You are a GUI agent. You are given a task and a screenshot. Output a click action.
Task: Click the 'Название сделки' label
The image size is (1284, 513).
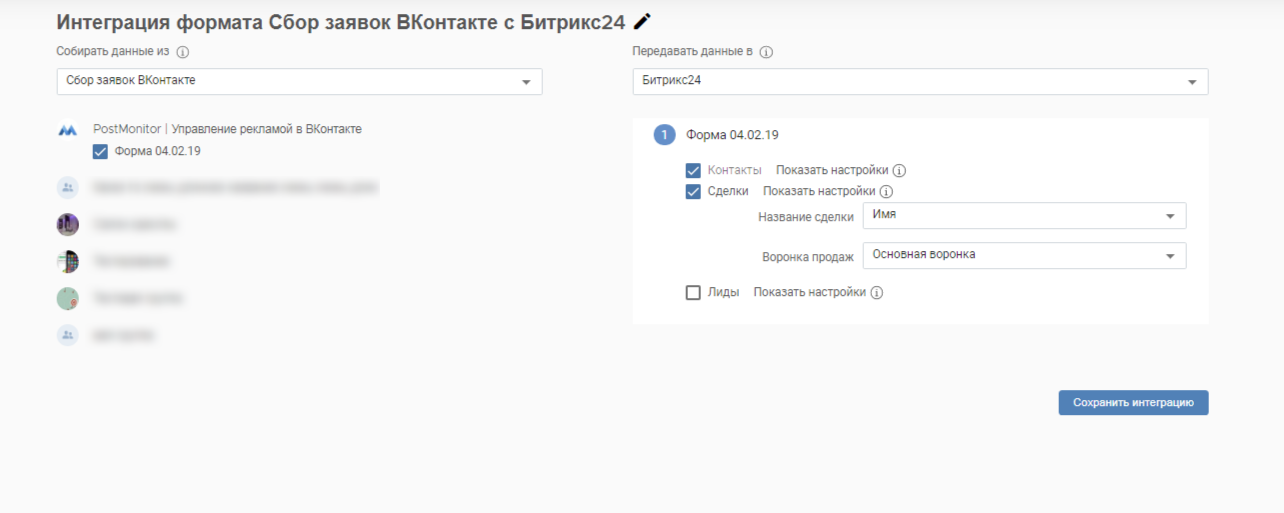point(806,217)
